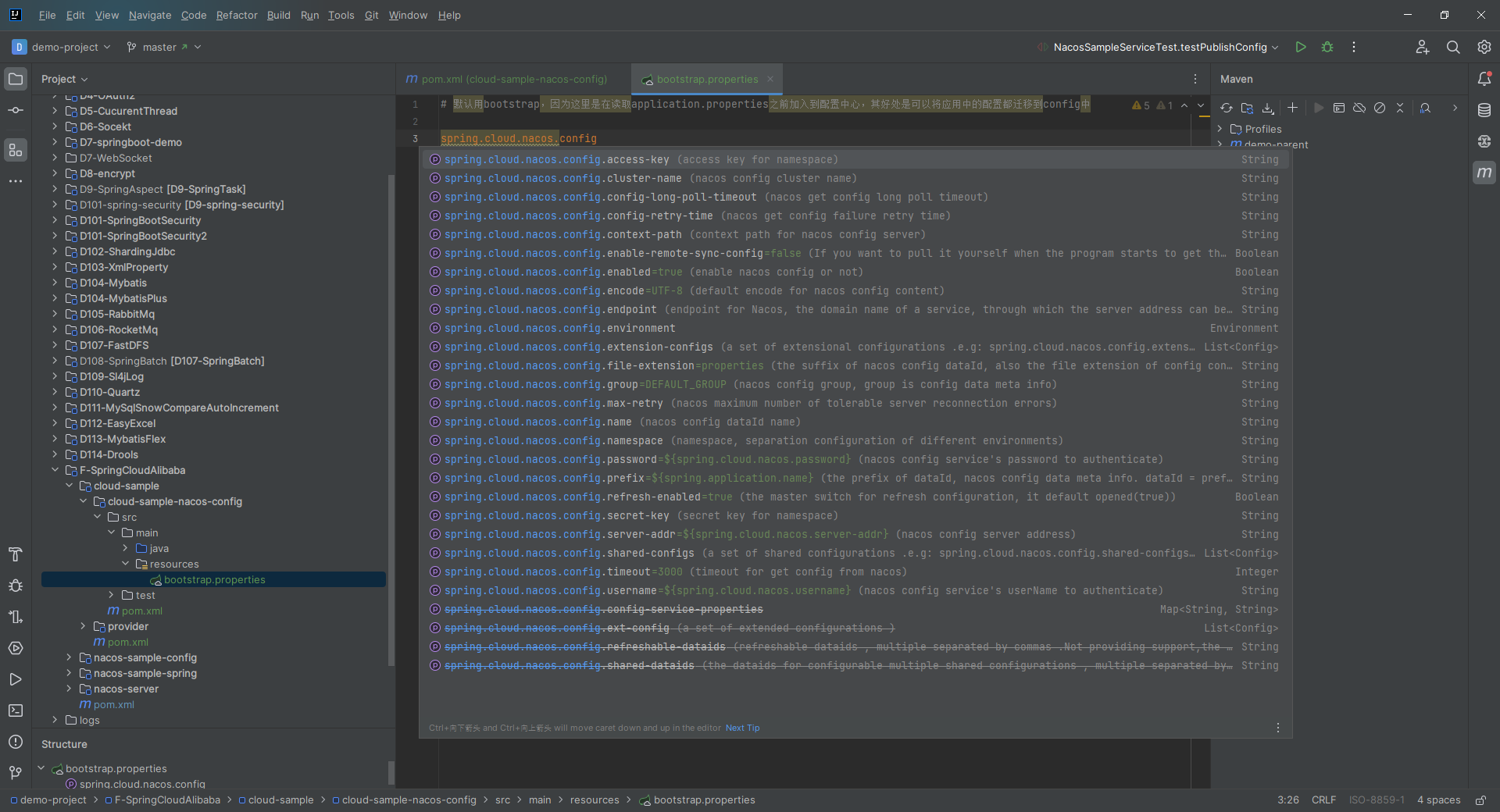Select server-addr completion suggestion
Screen dimensions: 1500x812
click(x=855, y=534)
